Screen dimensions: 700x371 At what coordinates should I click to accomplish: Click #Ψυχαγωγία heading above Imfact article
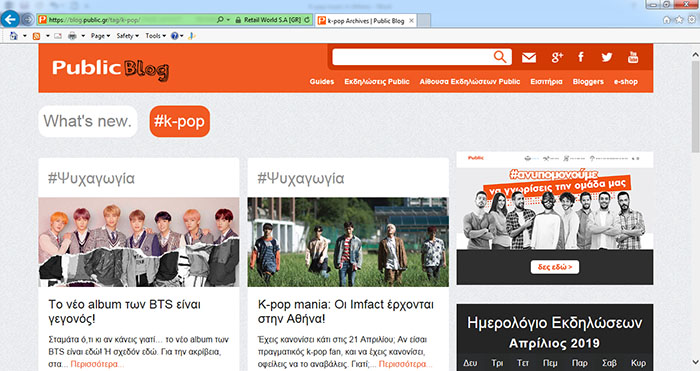coord(301,178)
